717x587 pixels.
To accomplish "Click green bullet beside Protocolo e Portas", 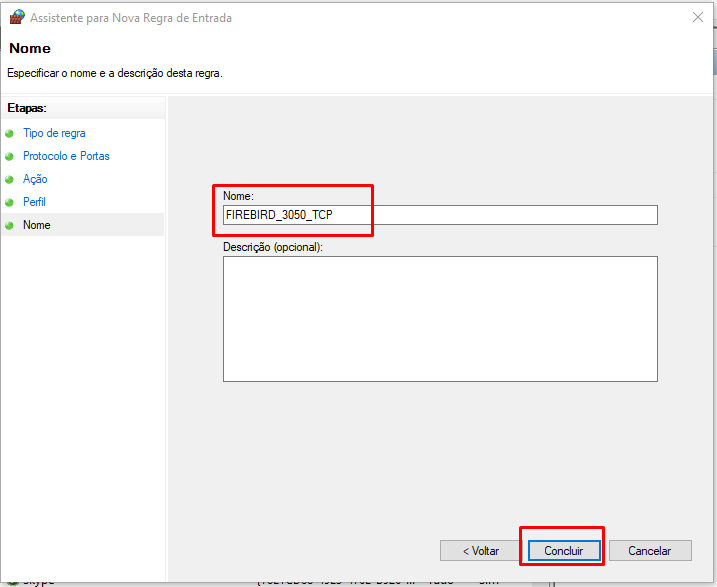I will tap(10, 156).
